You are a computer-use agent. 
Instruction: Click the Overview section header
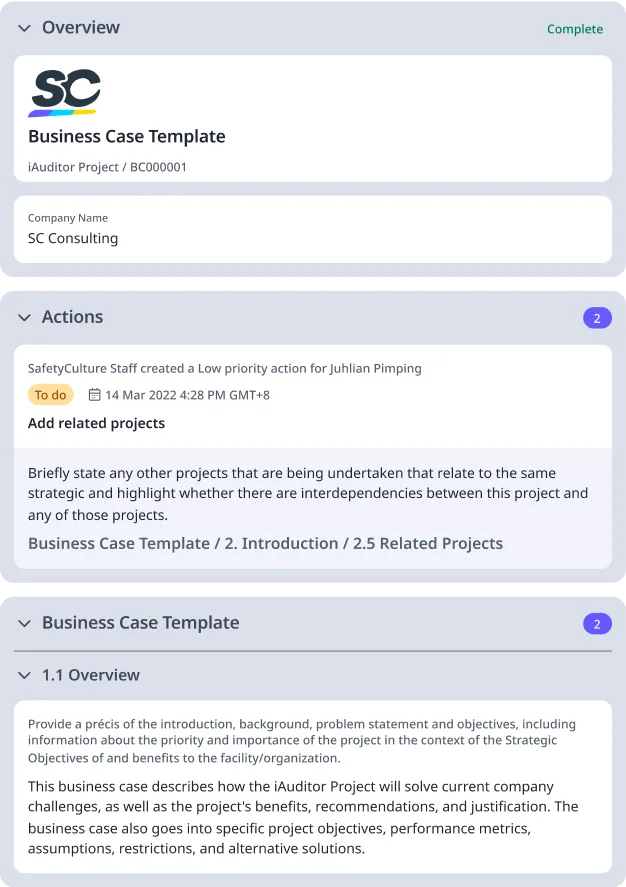pyautogui.click(x=79, y=29)
